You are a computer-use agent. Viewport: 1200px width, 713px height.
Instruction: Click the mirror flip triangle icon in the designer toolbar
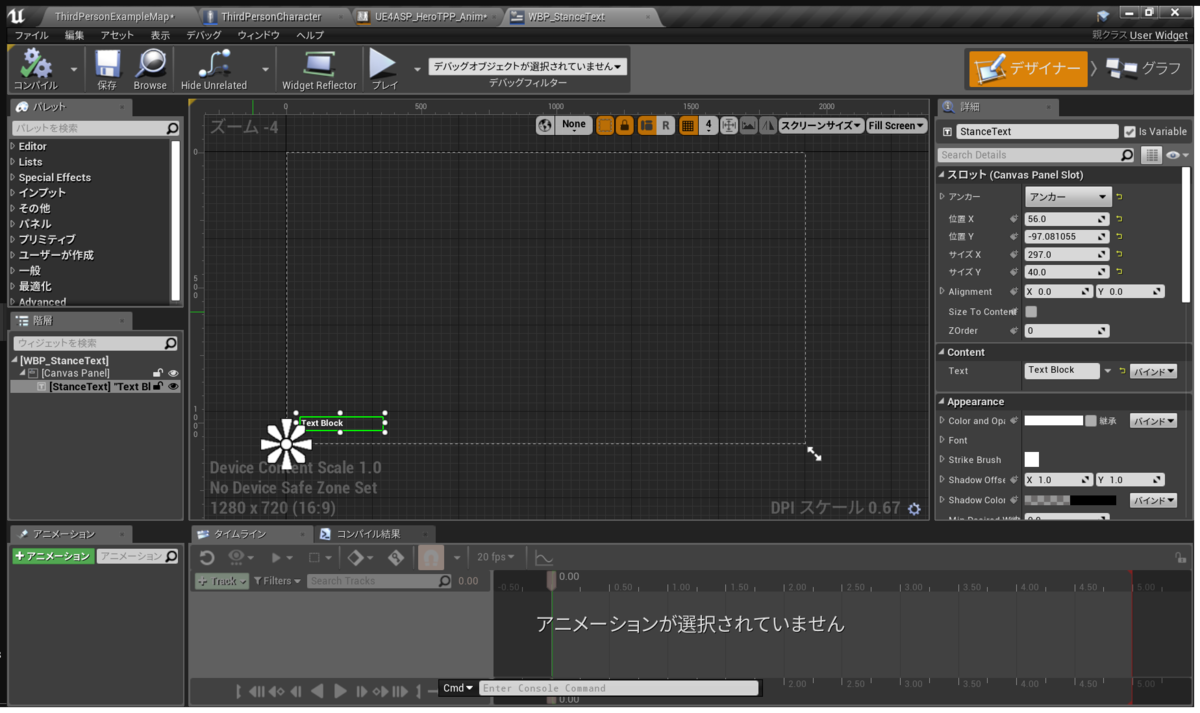click(x=767, y=126)
